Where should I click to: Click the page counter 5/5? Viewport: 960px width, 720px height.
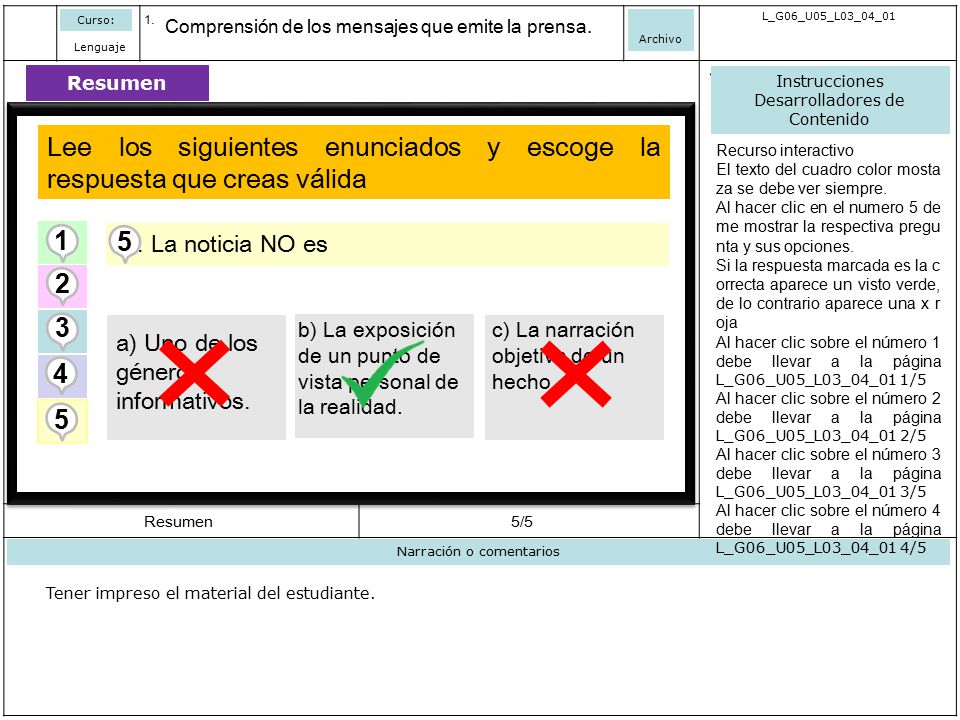(522, 522)
